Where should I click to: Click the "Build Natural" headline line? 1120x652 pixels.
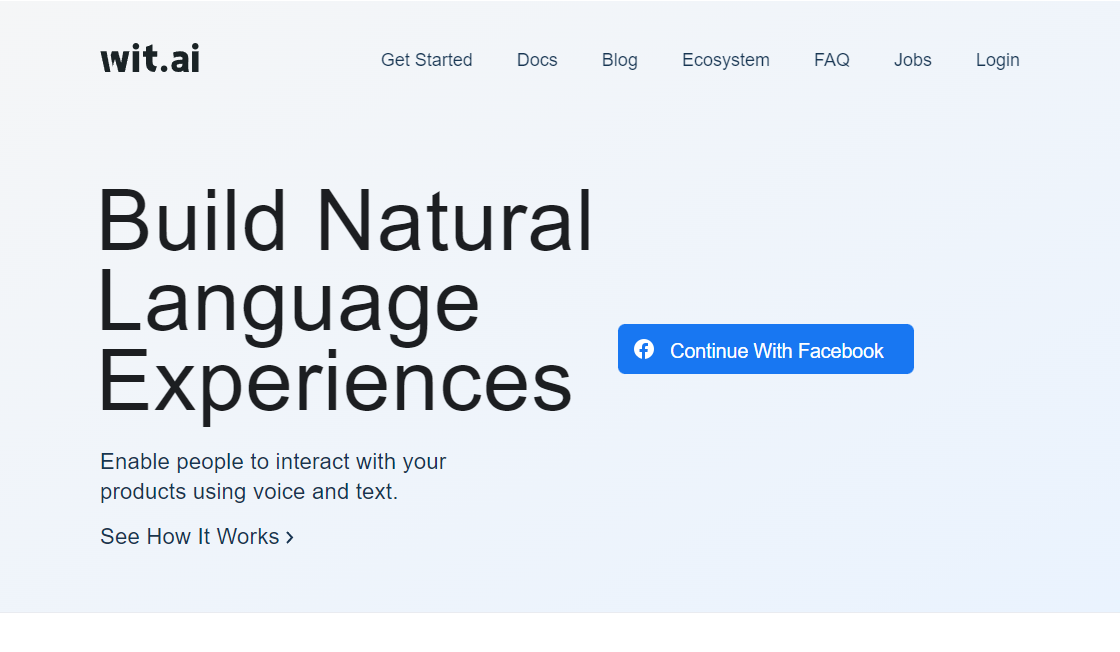click(345, 221)
